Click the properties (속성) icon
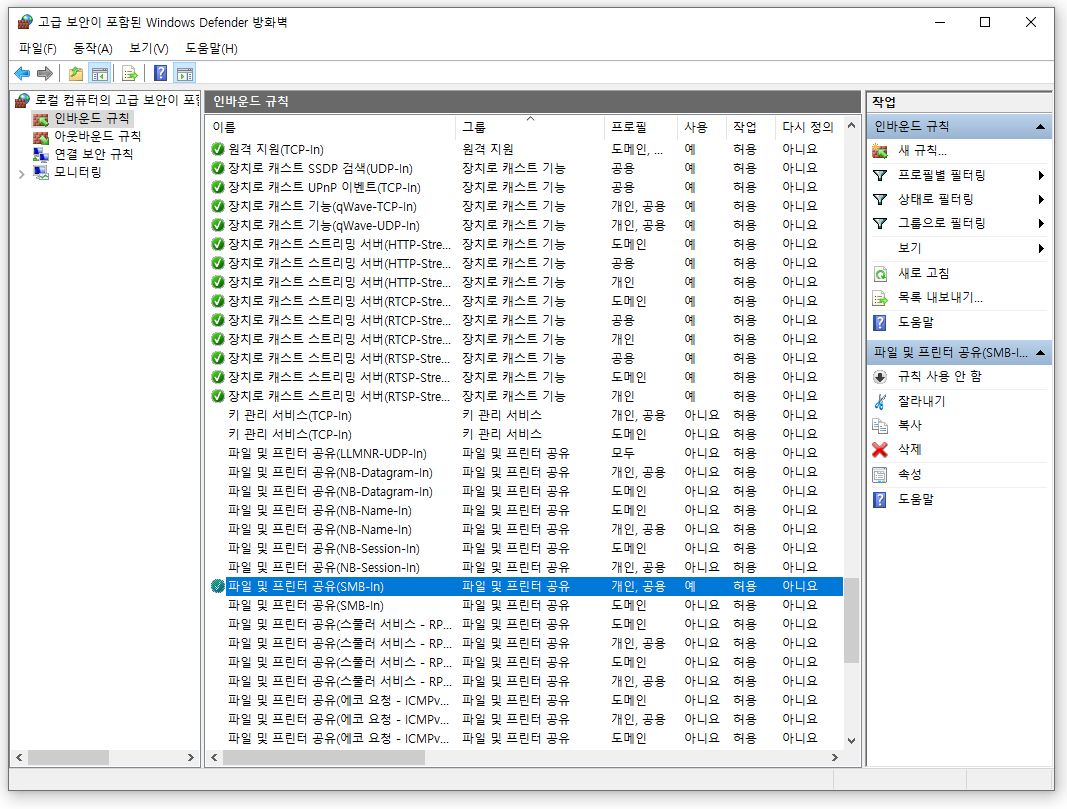Viewport: 1067px width, 809px height. (880, 475)
